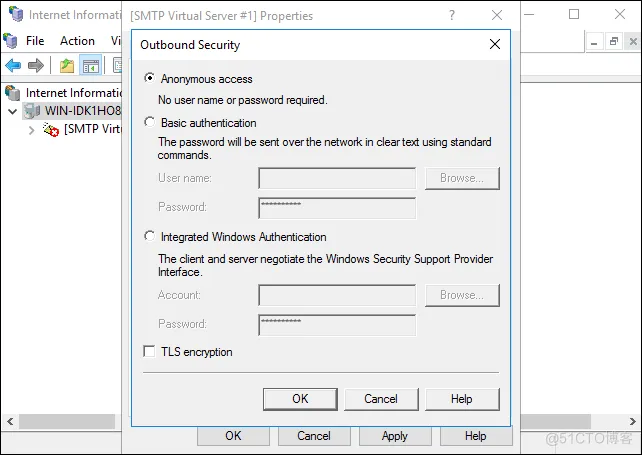Choose the Basic authentication option
This screenshot has height=455, width=642.
(x=150, y=123)
